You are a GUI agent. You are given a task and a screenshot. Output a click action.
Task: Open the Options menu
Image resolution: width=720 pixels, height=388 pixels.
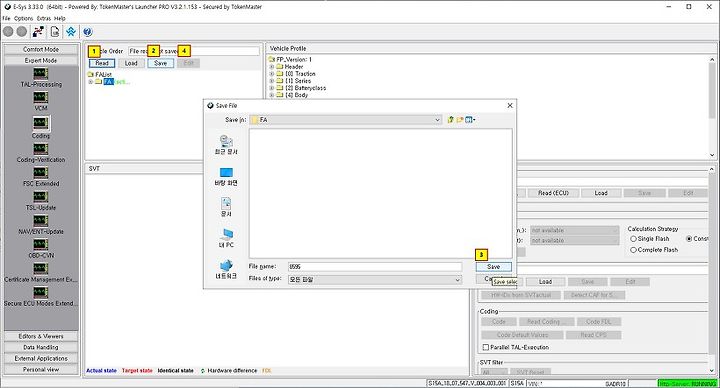point(23,18)
